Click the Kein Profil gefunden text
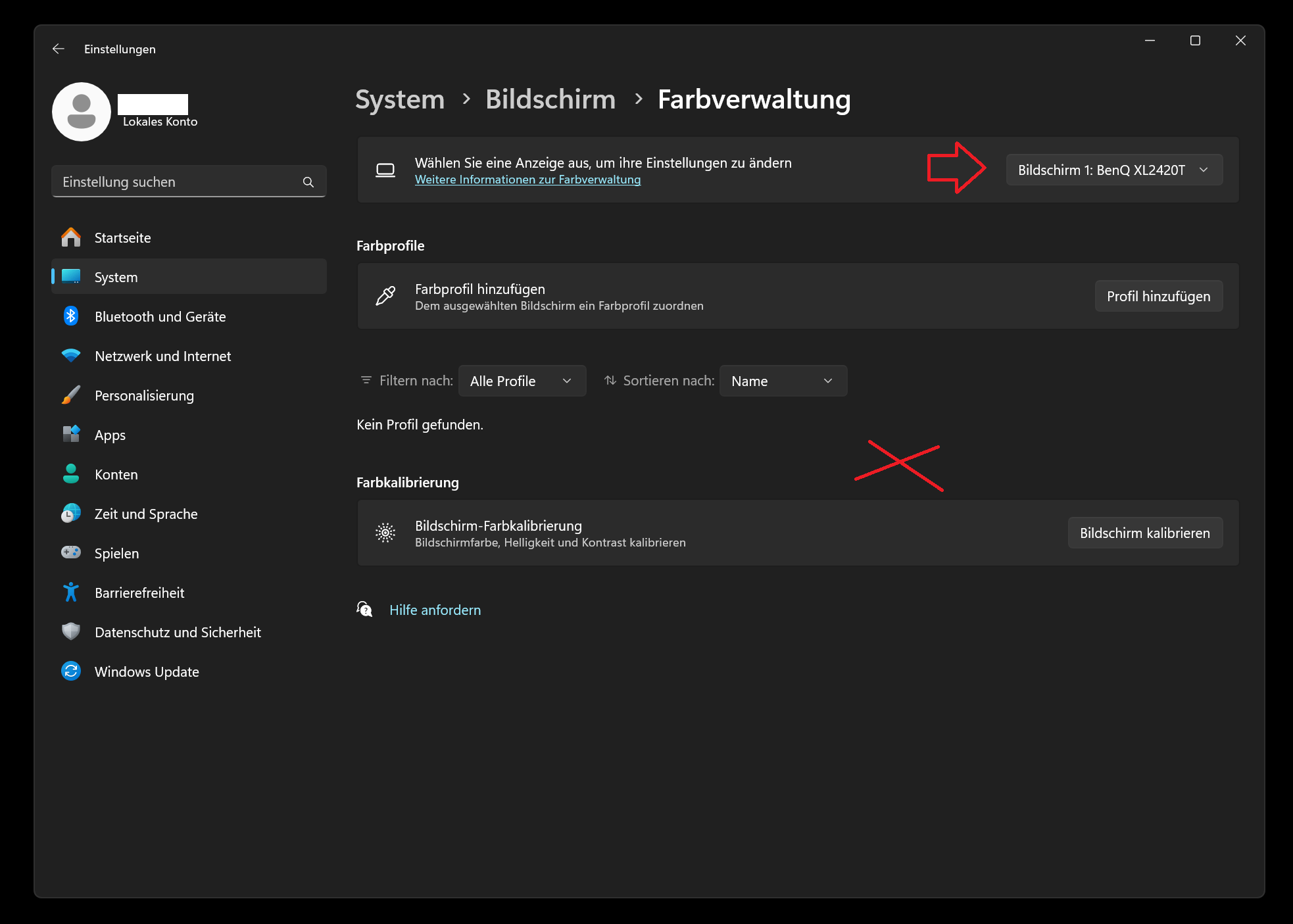The image size is (1293, 924). [420, 425]
